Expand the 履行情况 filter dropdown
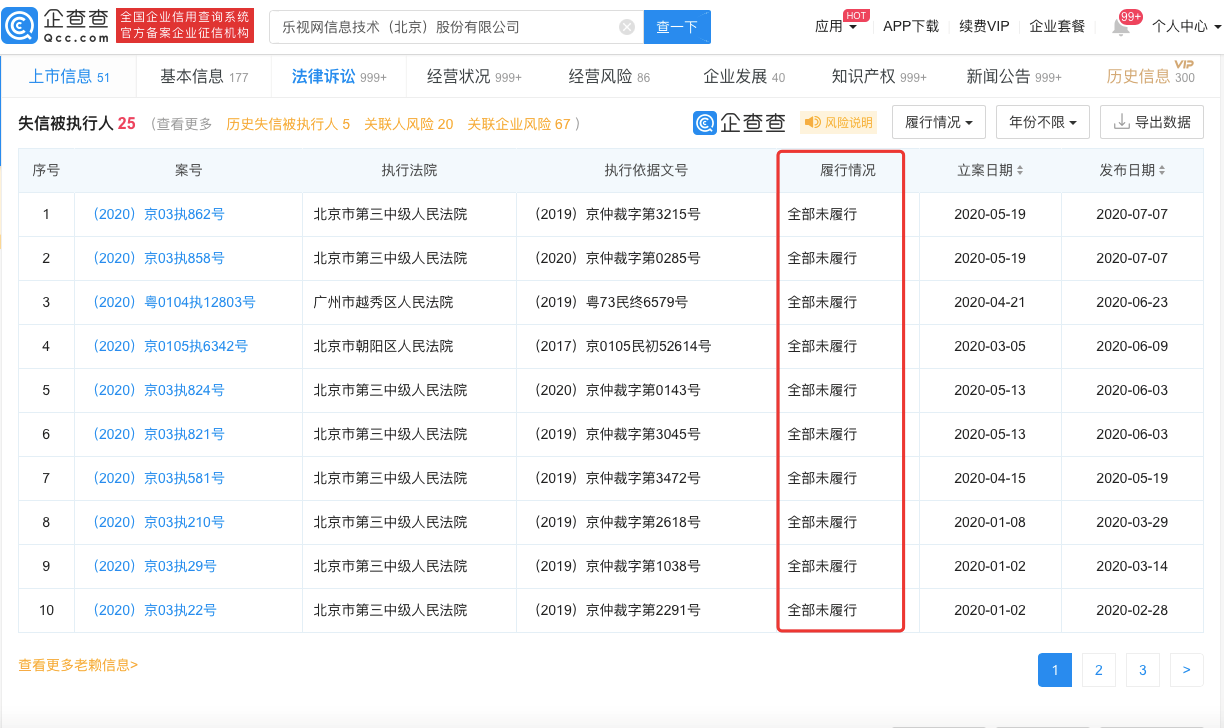Image resolution: width=1224 pixels, height=728 pixels. (x=938, y=122)
